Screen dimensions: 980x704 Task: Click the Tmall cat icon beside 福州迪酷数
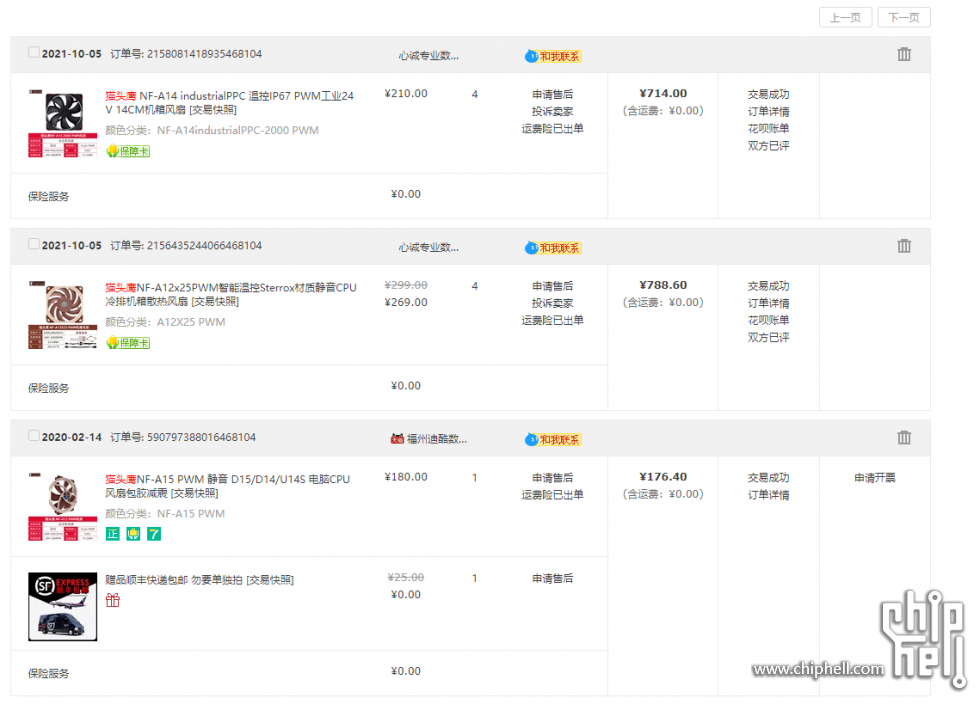(x=397, y=439)
